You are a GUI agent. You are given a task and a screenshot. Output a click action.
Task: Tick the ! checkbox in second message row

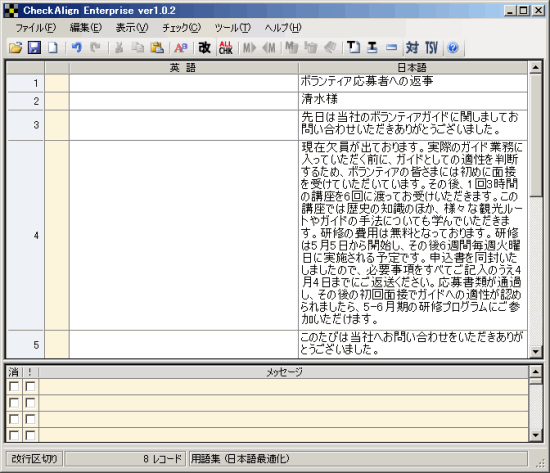(x=30, y=402)
